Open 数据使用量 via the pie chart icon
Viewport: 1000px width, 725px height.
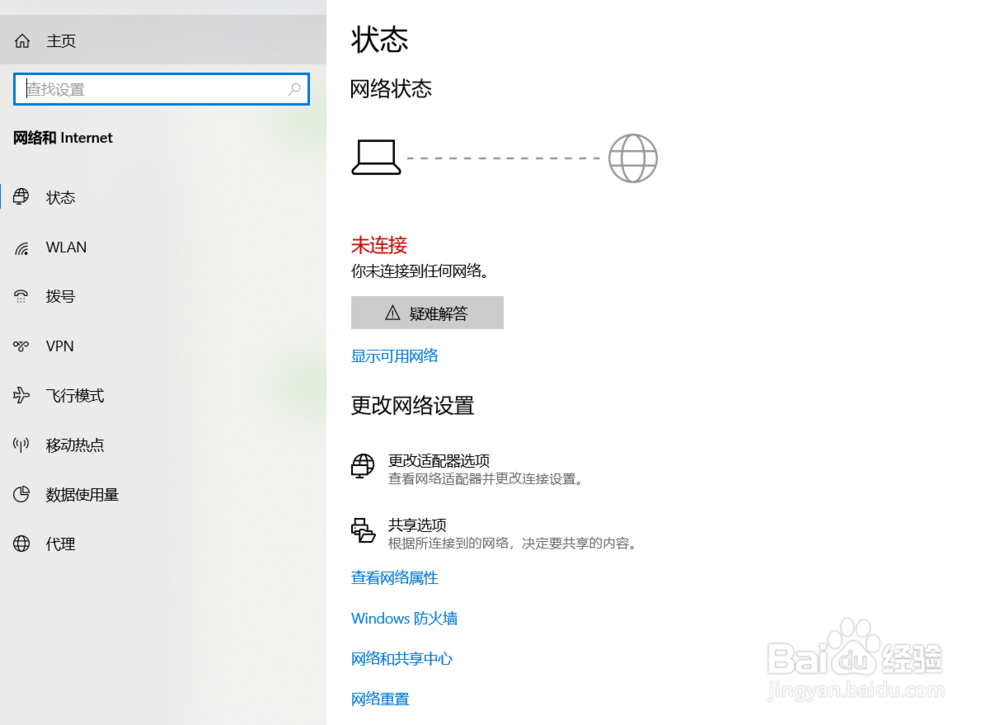(20, 494)
